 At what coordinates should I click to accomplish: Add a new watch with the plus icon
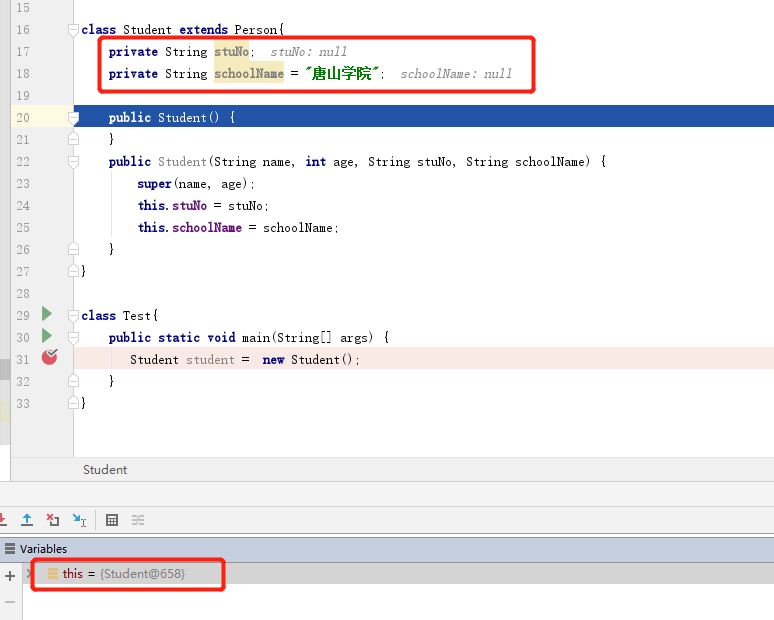click(10, 576)
